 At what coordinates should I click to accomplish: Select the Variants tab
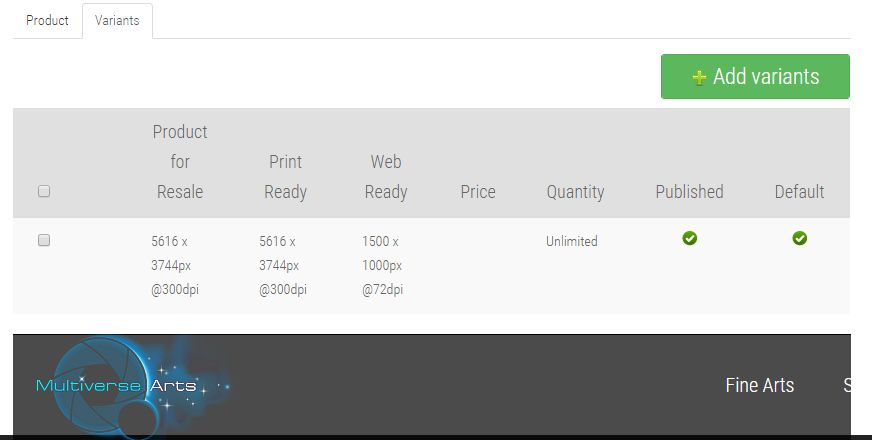117,20
